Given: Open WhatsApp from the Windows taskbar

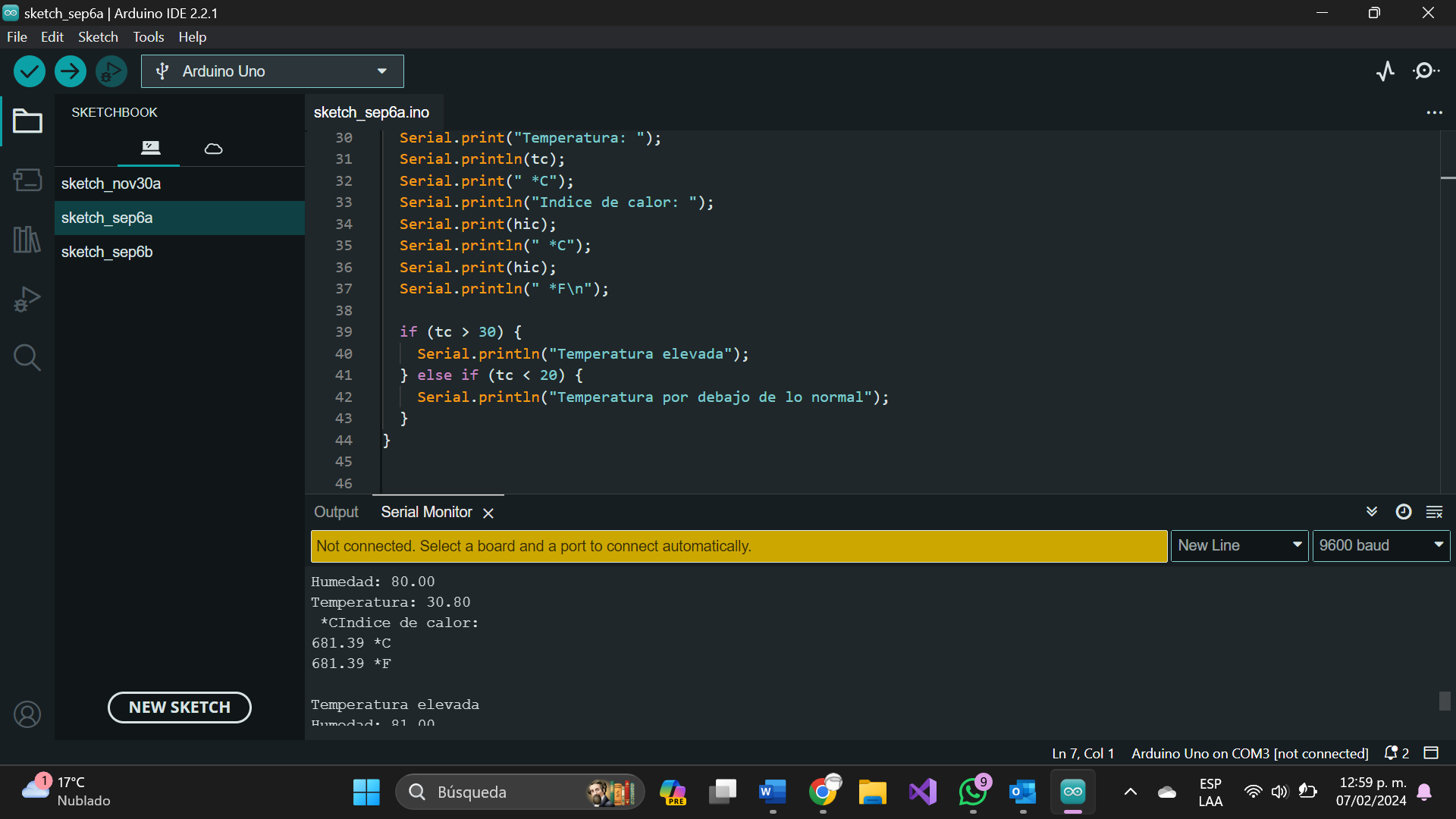Looking at the screenshot, I should tap(973, 792).
